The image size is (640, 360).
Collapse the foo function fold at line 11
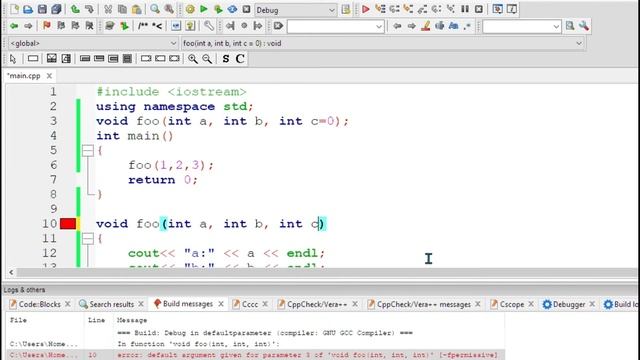(88, 238)
